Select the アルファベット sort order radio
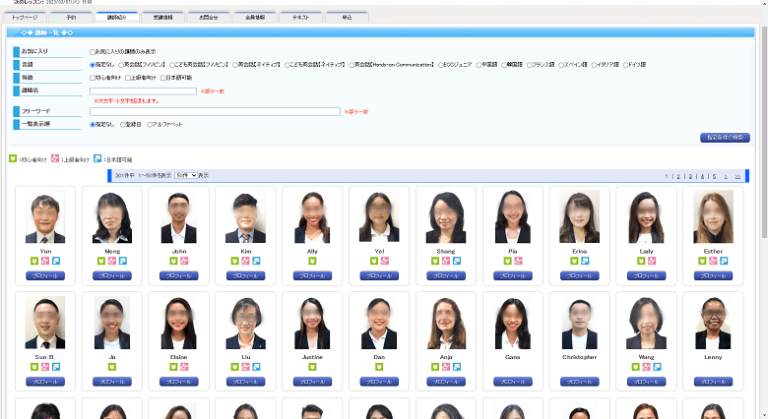The height and width of the screenshot is (419, 768). coord(149,124)
